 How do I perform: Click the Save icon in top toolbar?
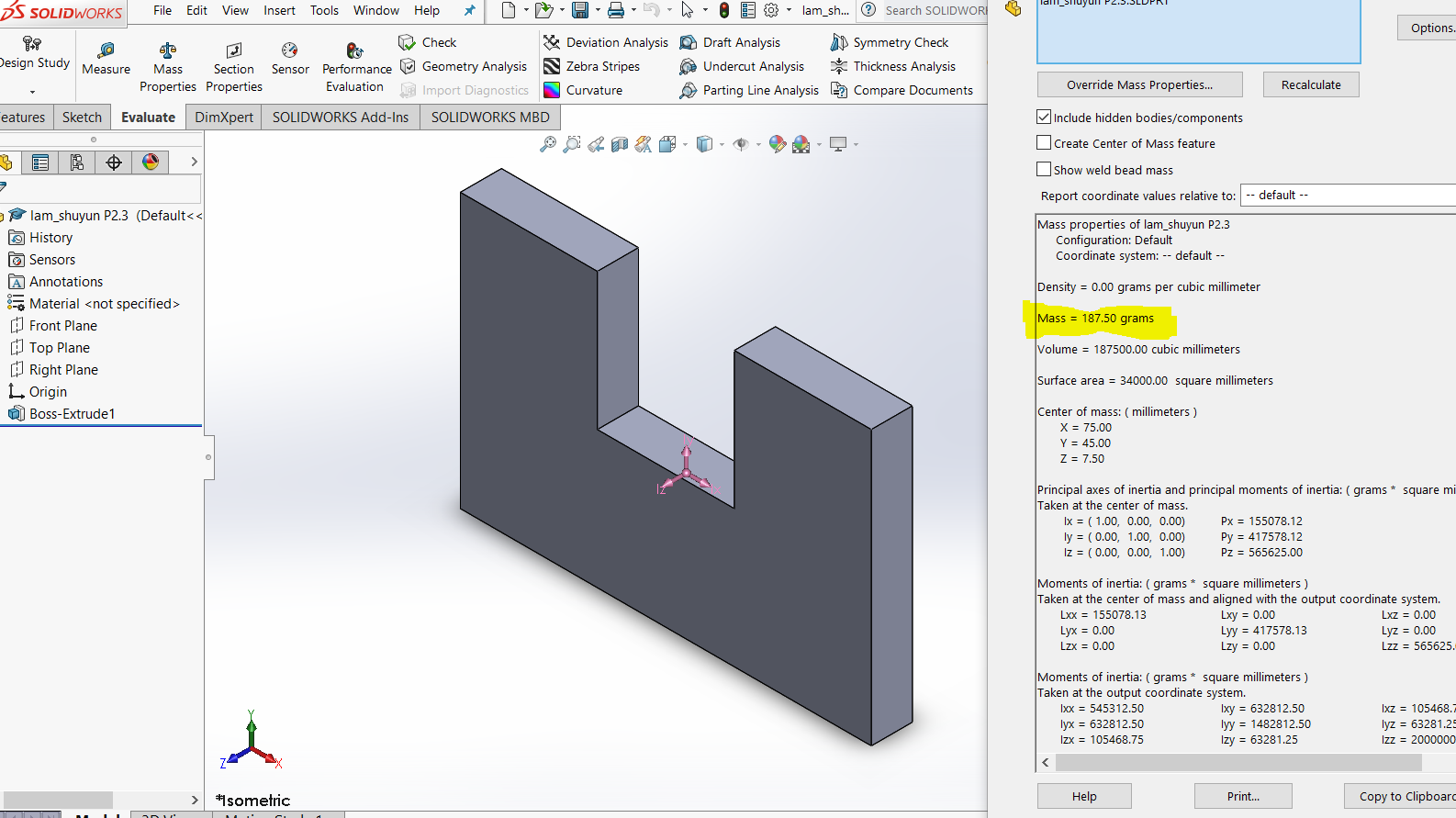point(580,10)
